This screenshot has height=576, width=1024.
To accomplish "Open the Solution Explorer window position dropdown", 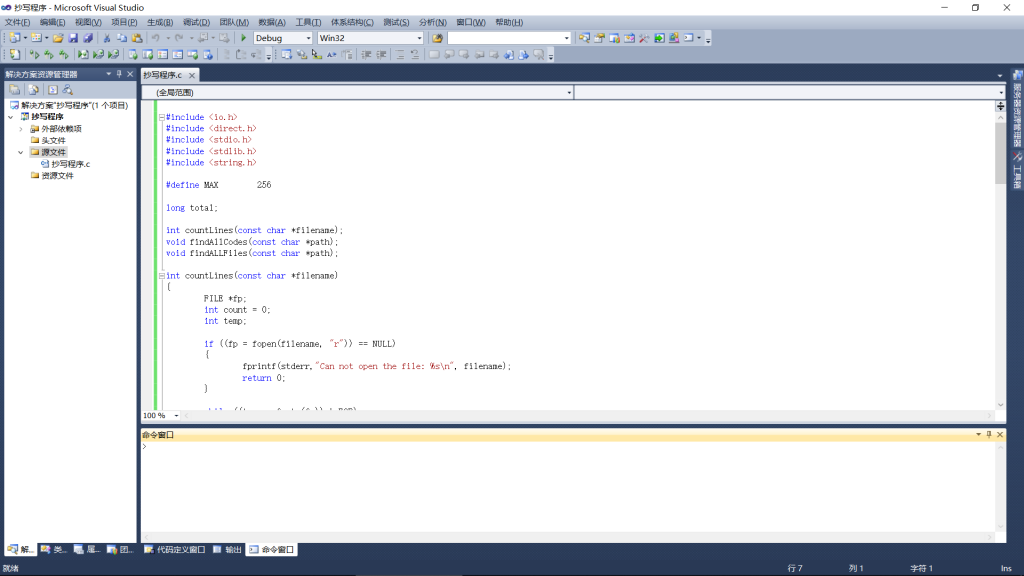I will click(108, 74).
